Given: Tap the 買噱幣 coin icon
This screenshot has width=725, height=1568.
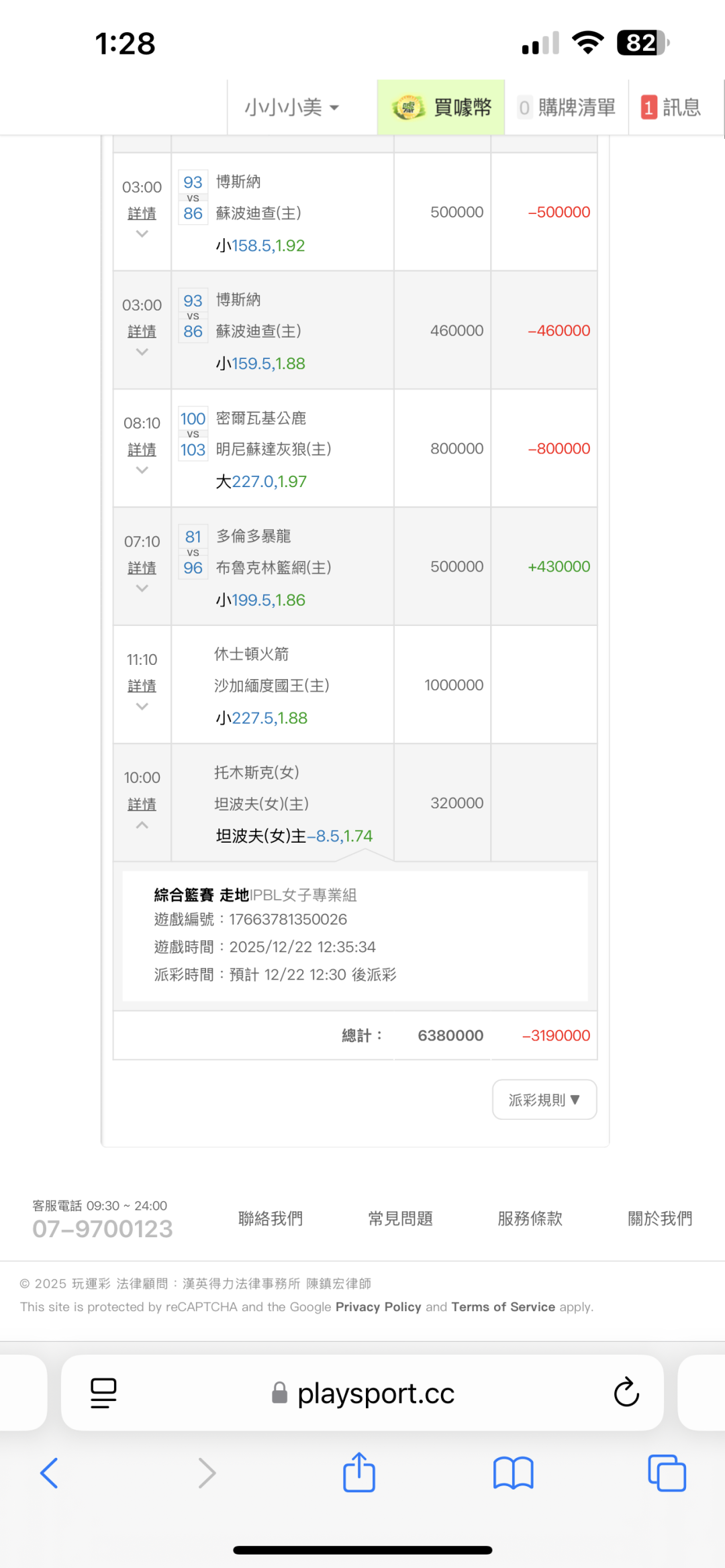Looking at the screenshot, I should click(x=408, y=107).
